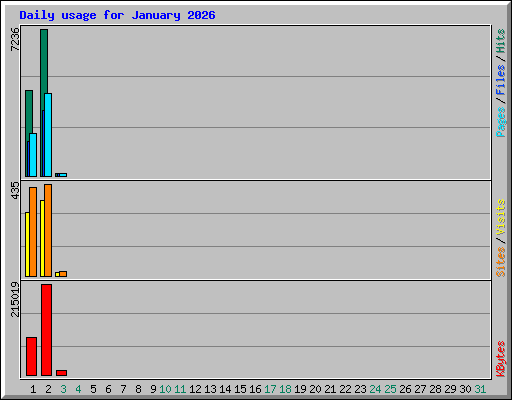Click day label 29 on the x-axis
512x400 pixels.
[x=450, y=389]
